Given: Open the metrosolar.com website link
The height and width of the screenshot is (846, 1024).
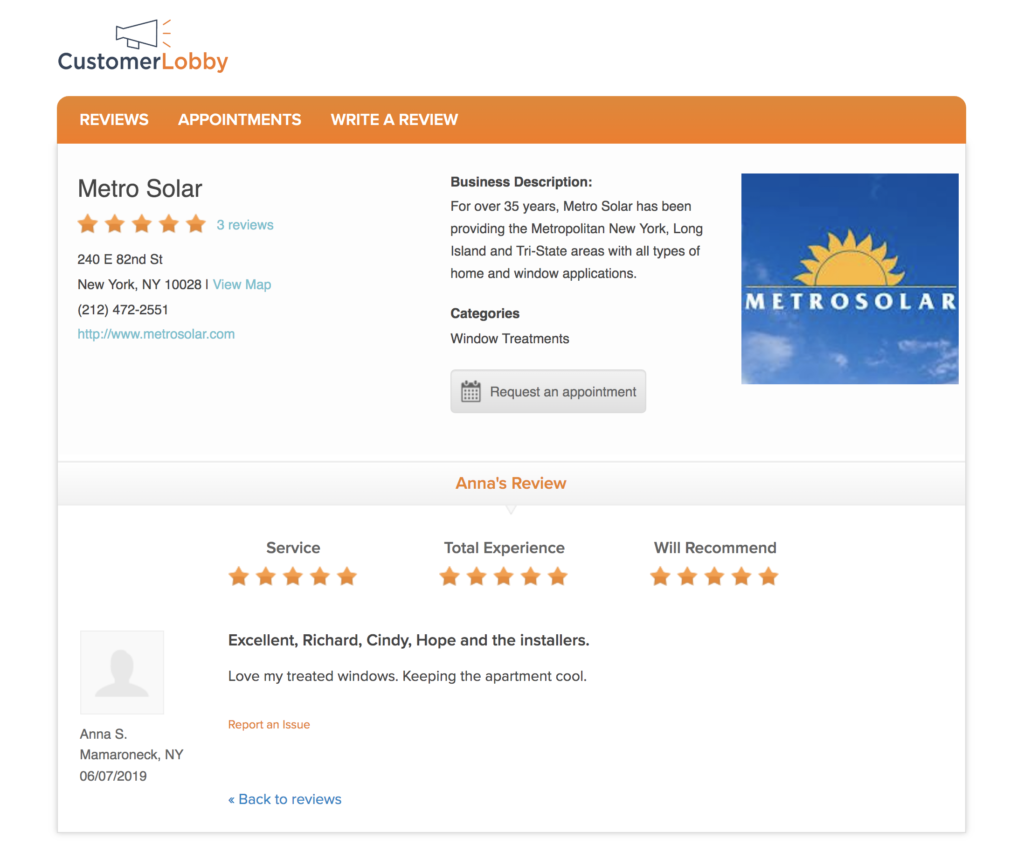Looking at the screenshot, I should pyautogui.click(x=156, y=333).
